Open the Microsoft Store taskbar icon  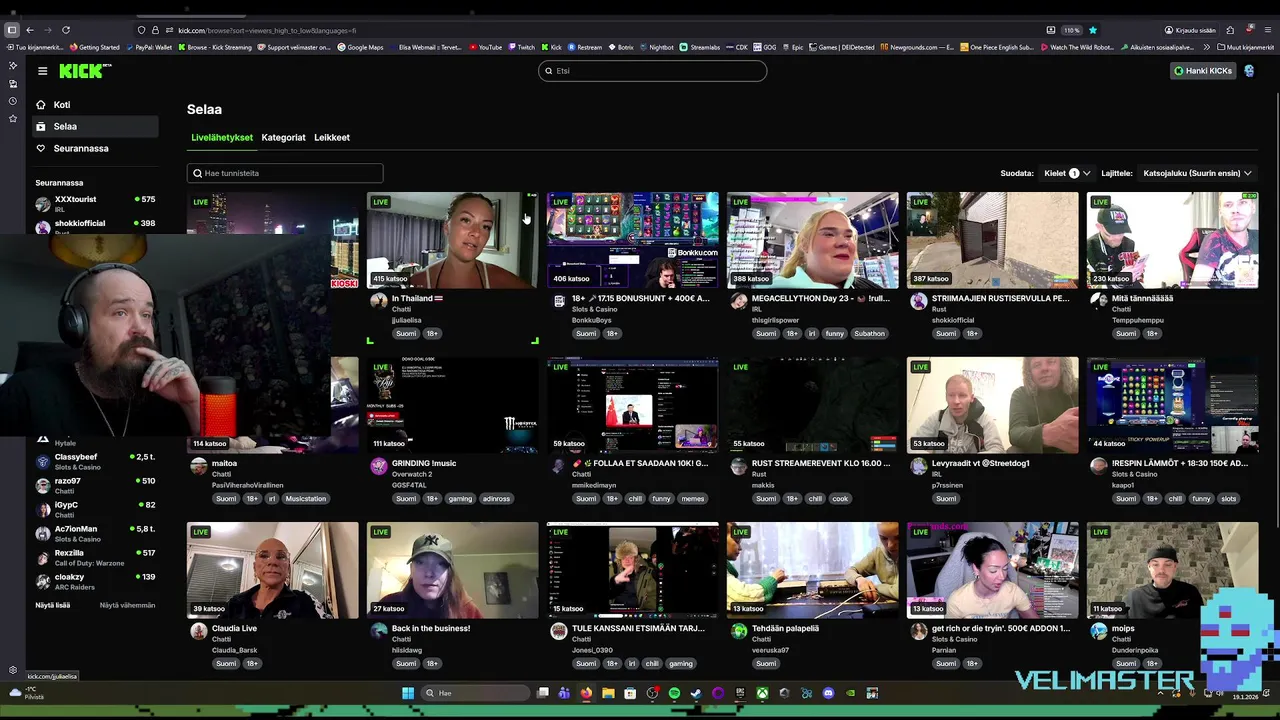[x=630, y=693]
